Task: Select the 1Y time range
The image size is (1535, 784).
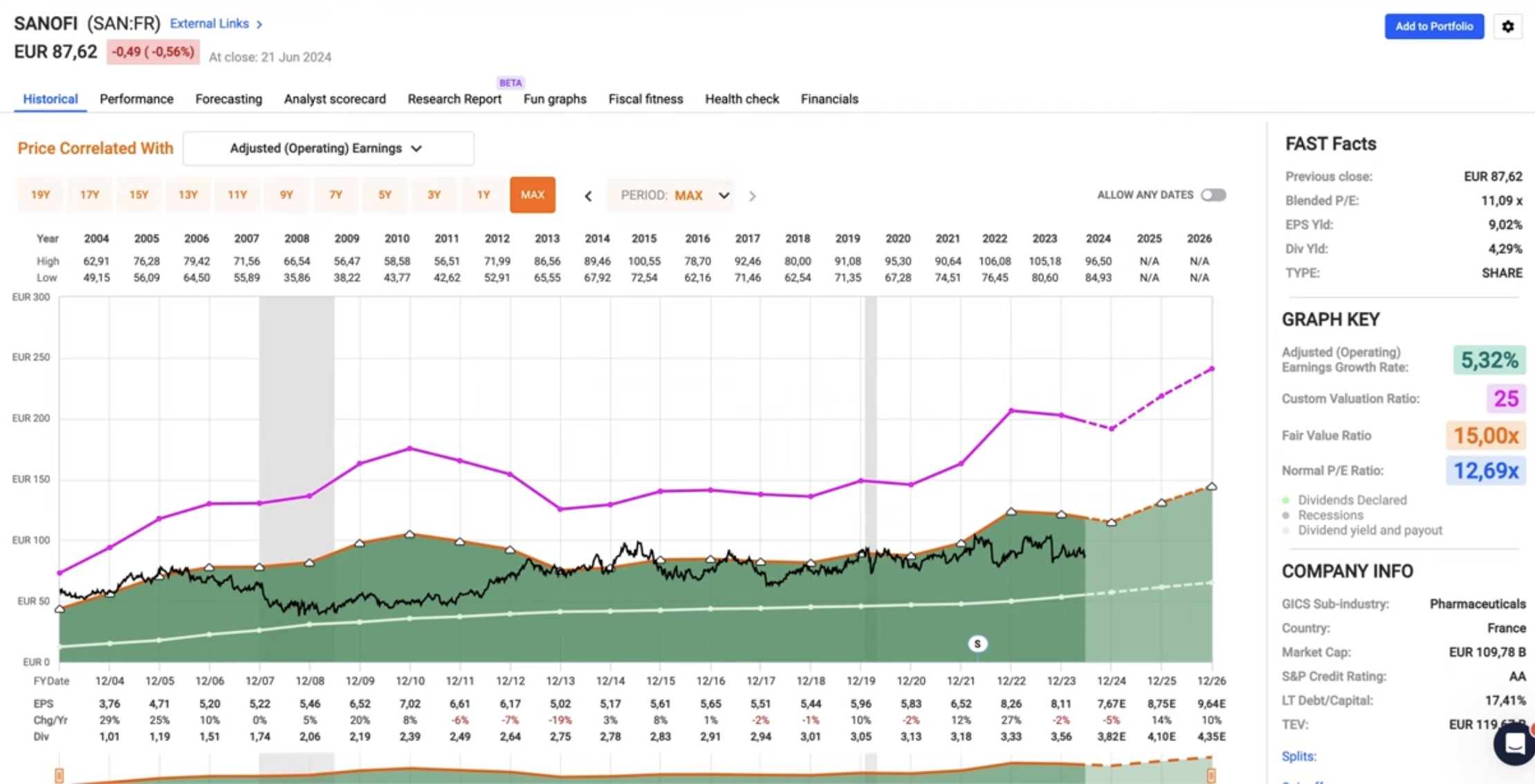Action: [x=483, y=195]
